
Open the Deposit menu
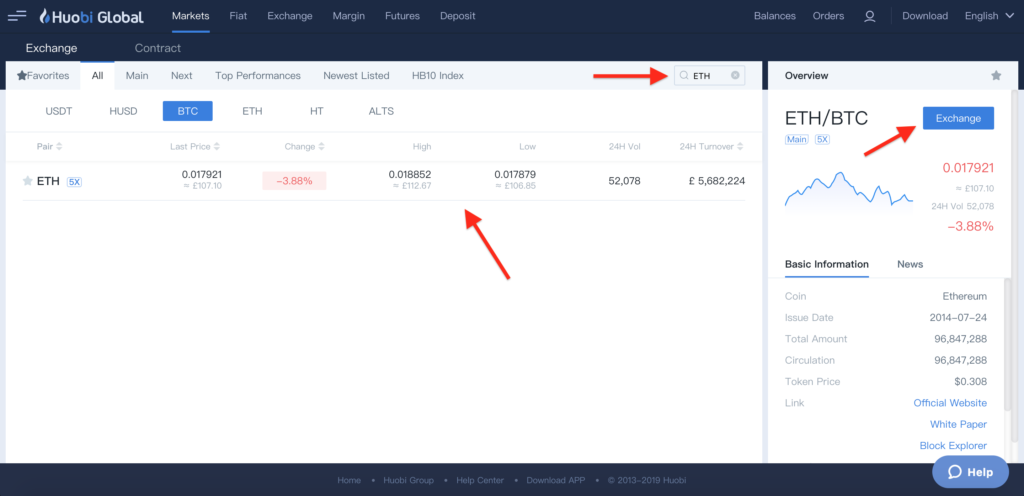(x=458, y=16)
